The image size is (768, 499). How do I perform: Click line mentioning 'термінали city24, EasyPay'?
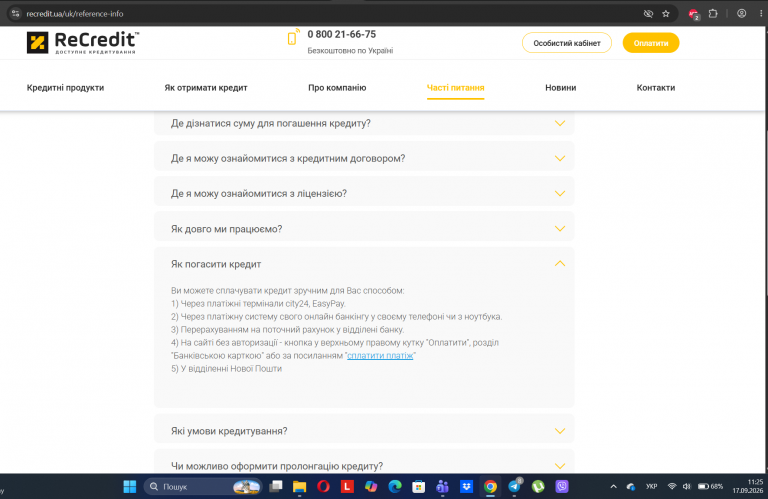[258, 304]
